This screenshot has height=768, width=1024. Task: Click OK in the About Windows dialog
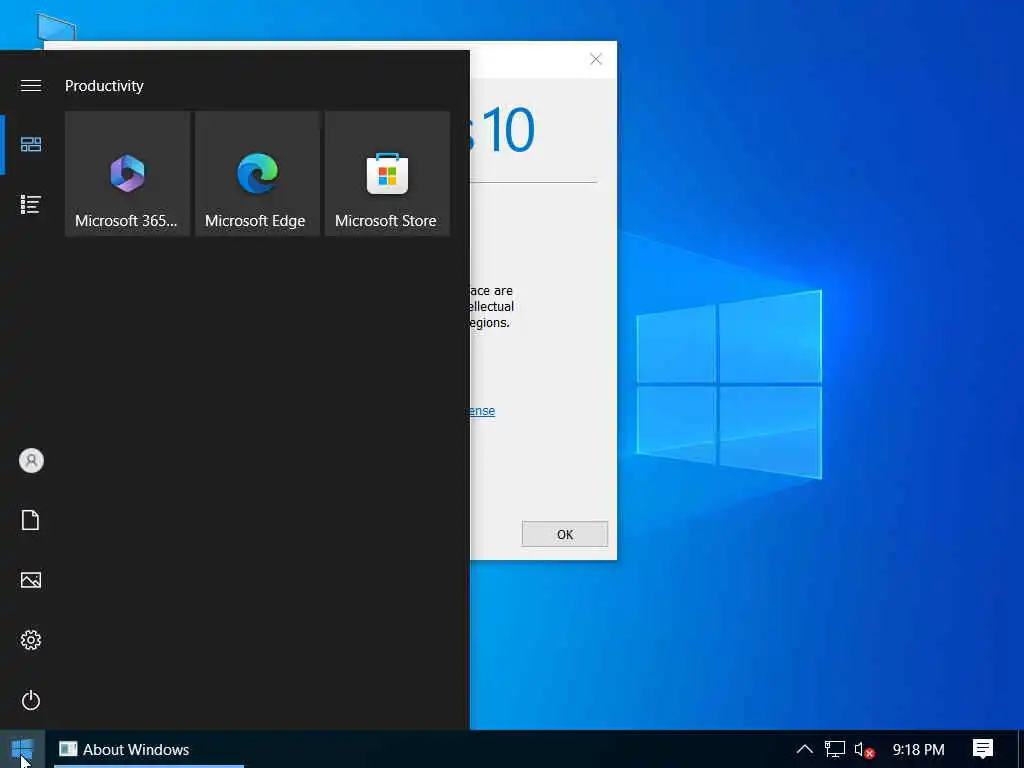click(x=565, y=534)
